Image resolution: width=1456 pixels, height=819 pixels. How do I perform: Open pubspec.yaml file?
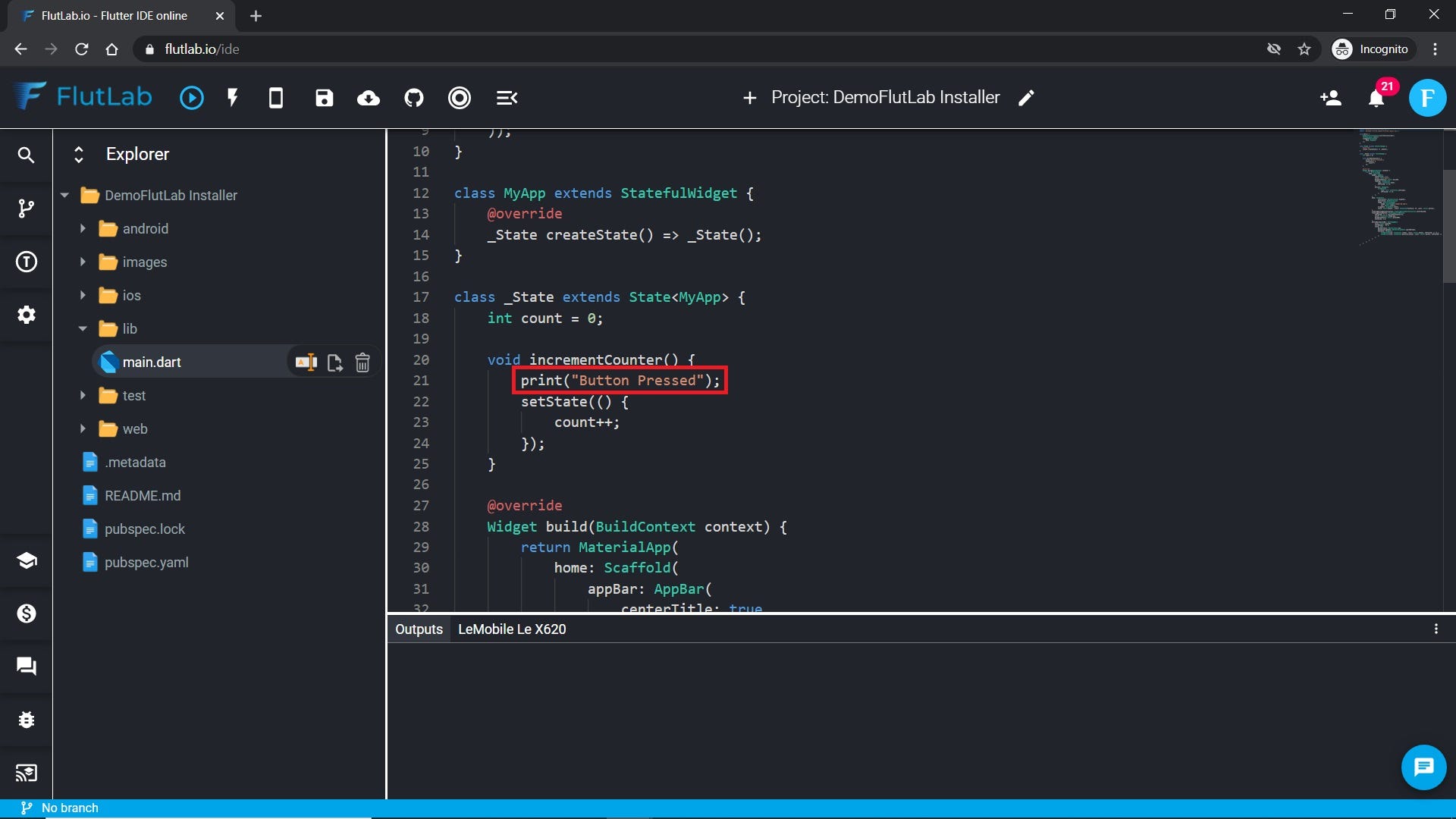tap(146, 563)
